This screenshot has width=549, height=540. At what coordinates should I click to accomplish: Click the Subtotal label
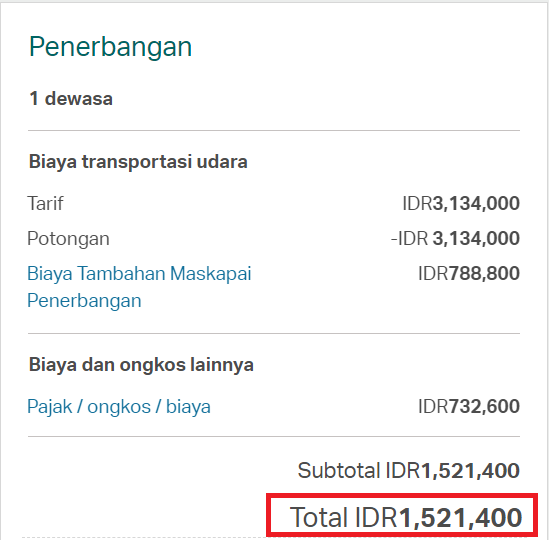pyautogui.click(x=339, y=470)
